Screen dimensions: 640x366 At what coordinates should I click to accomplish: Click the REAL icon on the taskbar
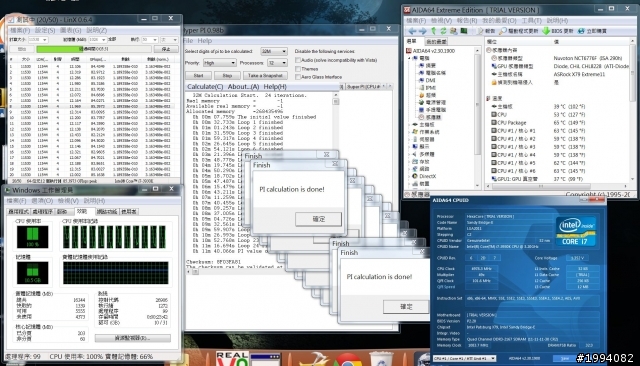pos(231,359)
